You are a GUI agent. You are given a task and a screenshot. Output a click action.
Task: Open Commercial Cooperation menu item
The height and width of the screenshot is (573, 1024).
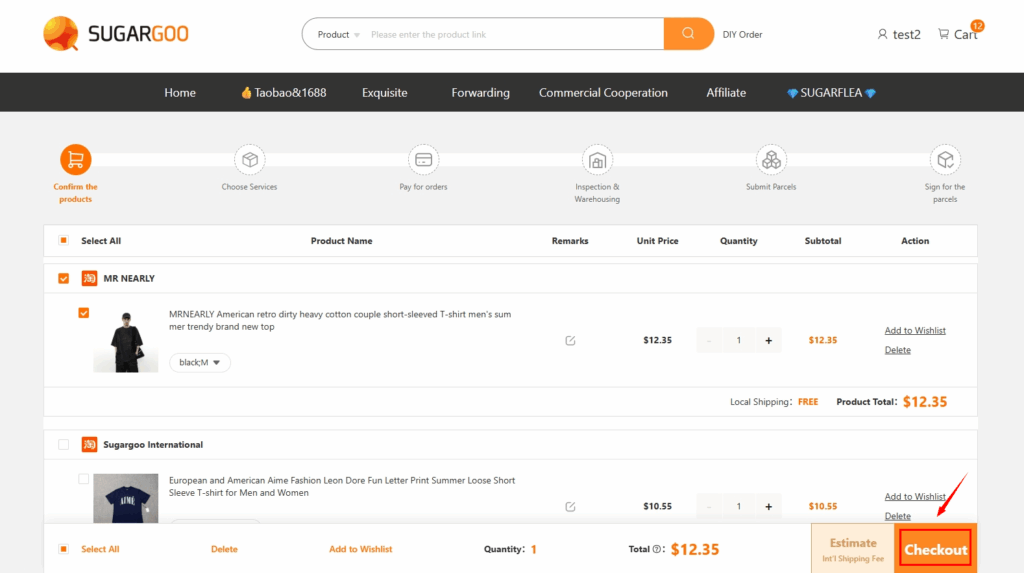[603, 93]
